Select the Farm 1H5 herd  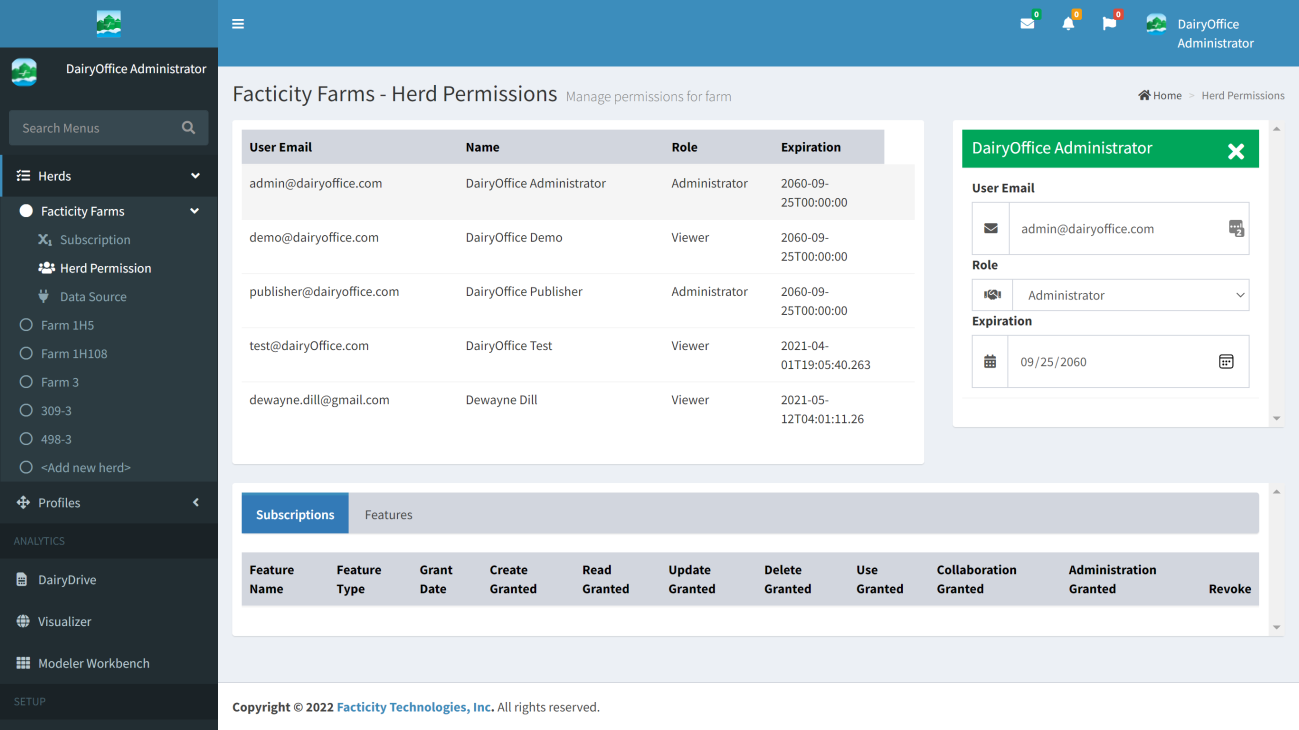(67, 325)
